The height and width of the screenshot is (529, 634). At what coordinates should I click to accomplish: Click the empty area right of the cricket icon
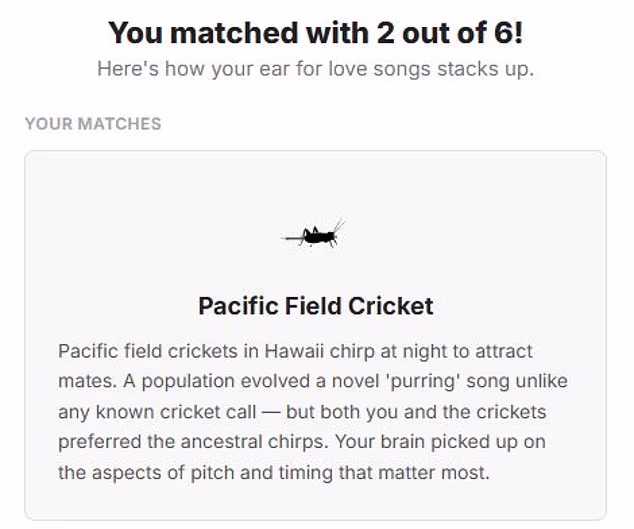click(x=480, y=236)
